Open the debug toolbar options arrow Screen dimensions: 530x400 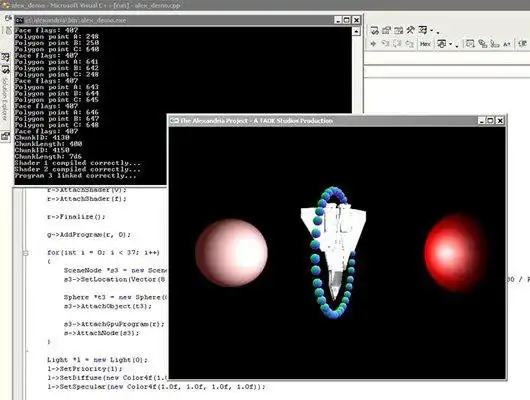(x=457, y=45)
